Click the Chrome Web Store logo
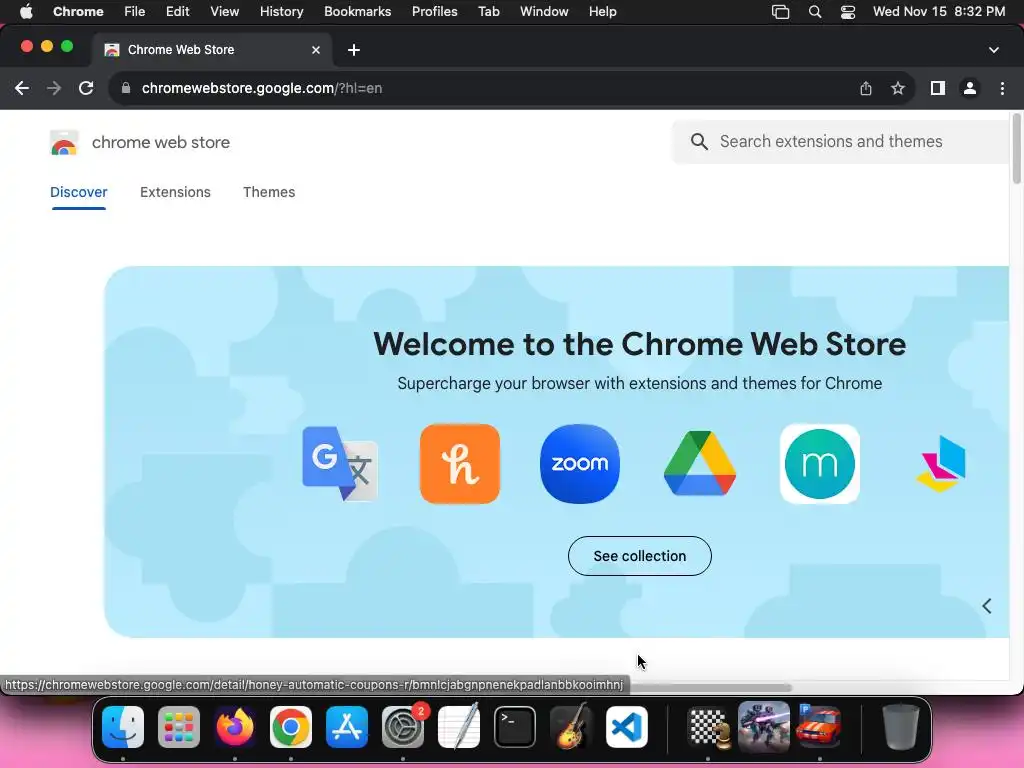 click(x=64, y=142)
